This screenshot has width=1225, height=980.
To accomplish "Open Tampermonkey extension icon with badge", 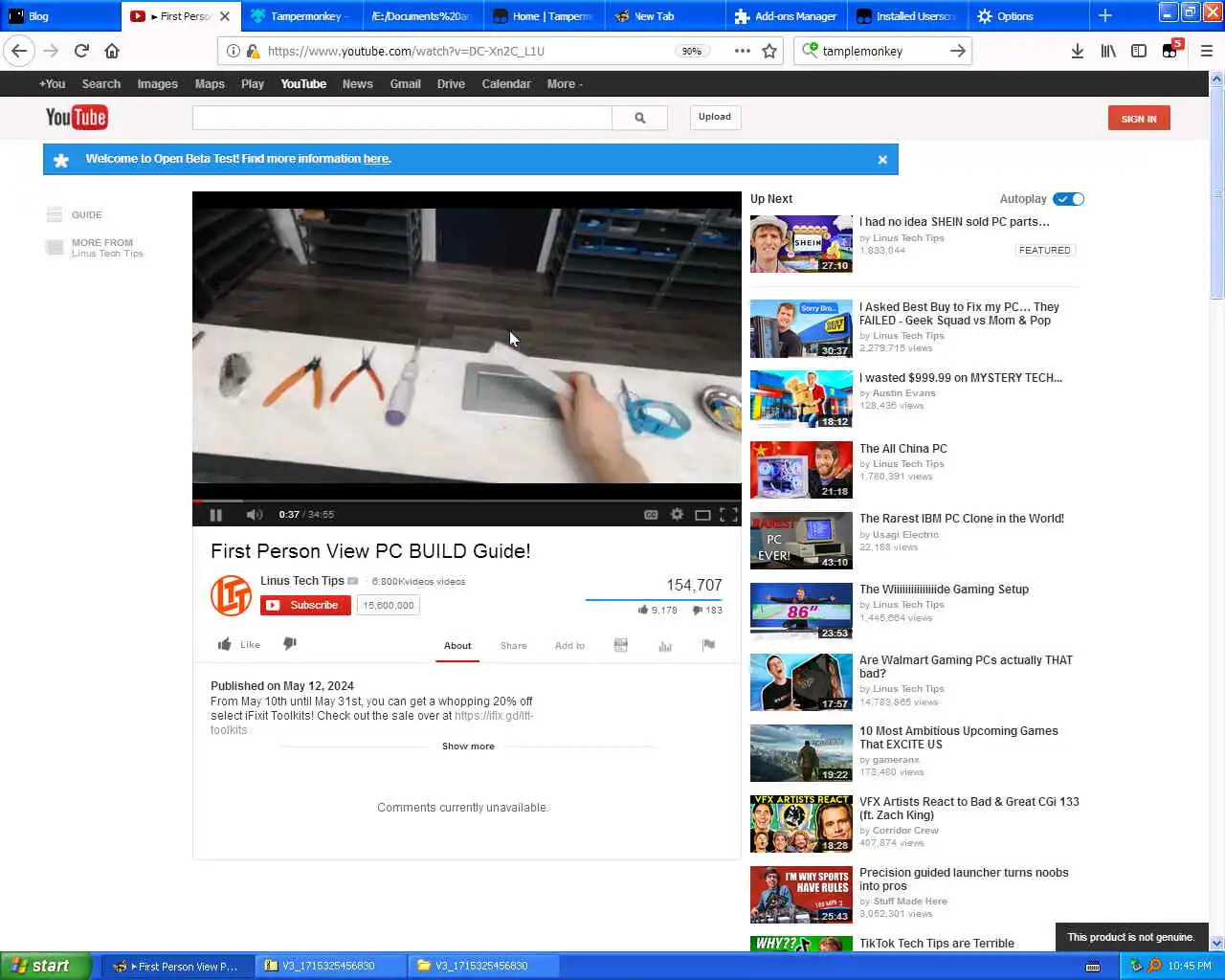I will 1171,50.
